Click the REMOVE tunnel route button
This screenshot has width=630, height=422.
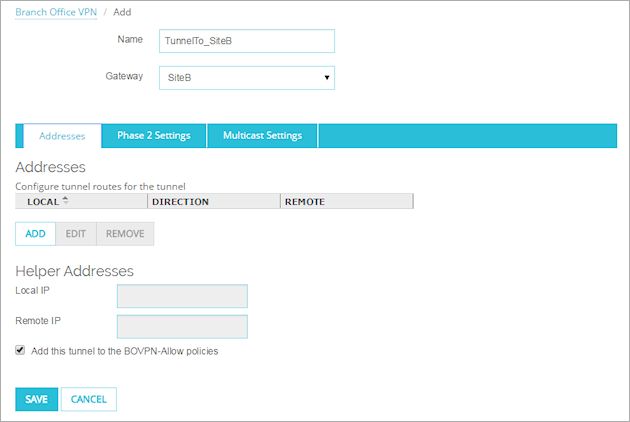(125, 234)
